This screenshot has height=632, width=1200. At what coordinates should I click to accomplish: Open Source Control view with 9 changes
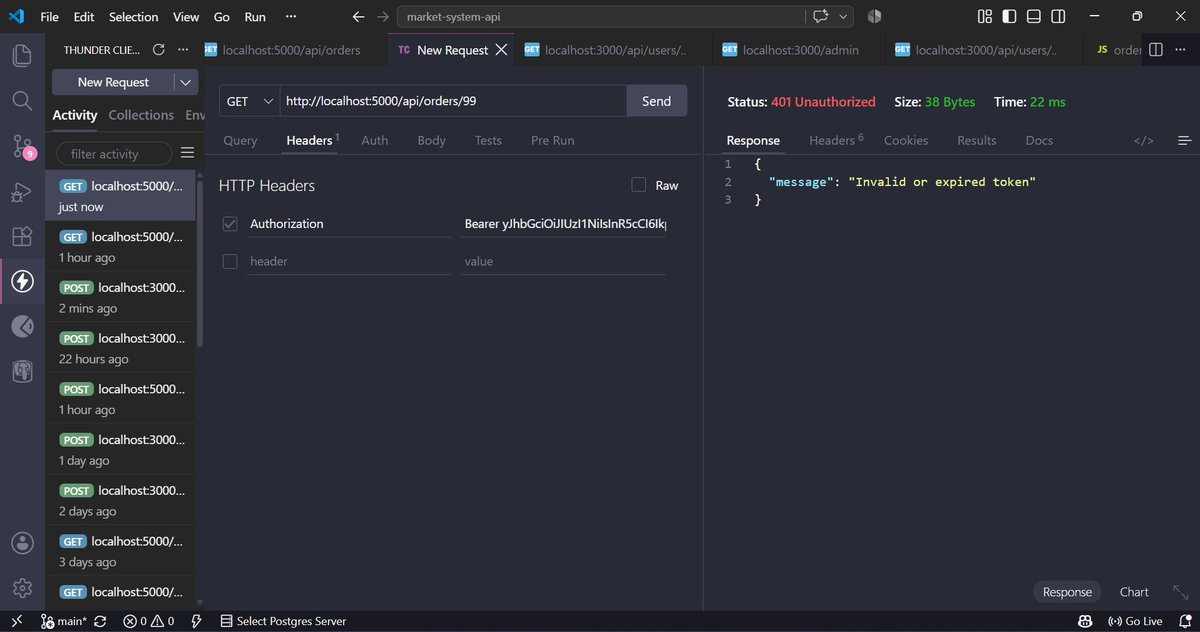coord(22,147)
